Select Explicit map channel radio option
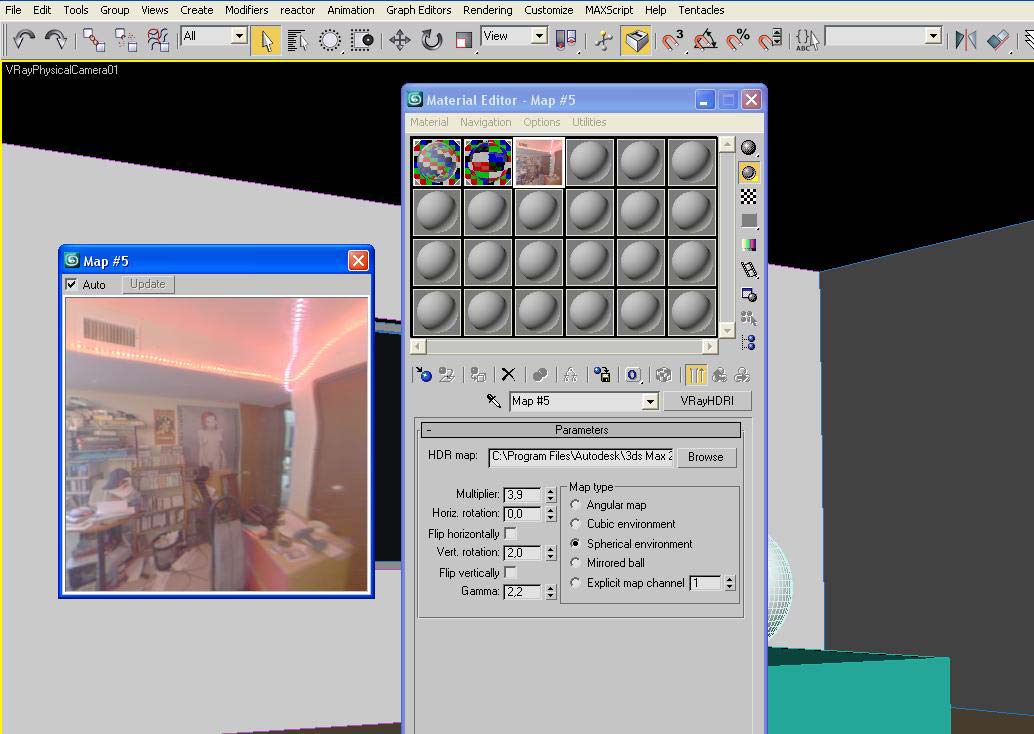Image resolution: width=1034 pixels, height=734 pixels. coord(576,582)
